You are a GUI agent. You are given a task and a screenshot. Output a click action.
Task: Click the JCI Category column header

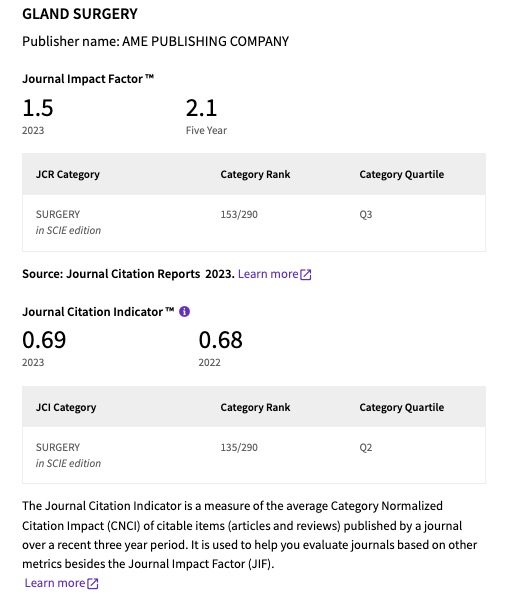(66, 407)
